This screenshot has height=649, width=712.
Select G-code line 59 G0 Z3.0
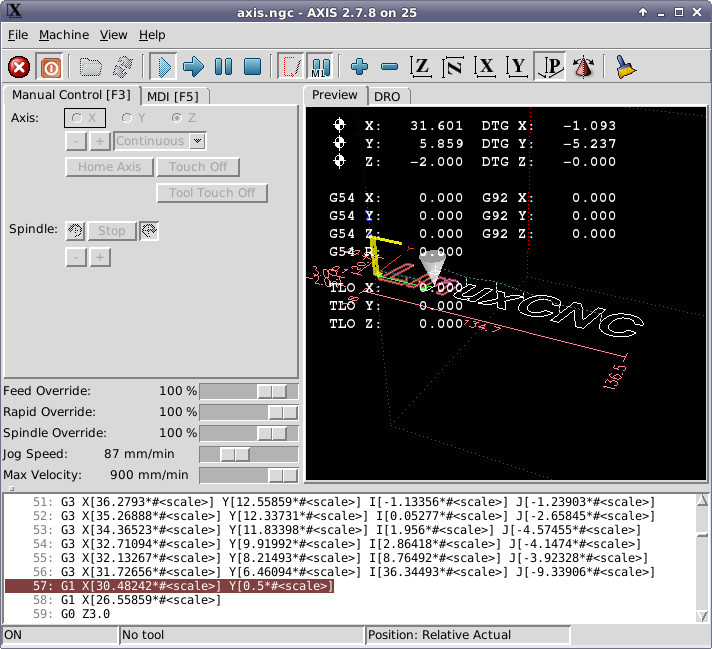click(x=72, y=614)
